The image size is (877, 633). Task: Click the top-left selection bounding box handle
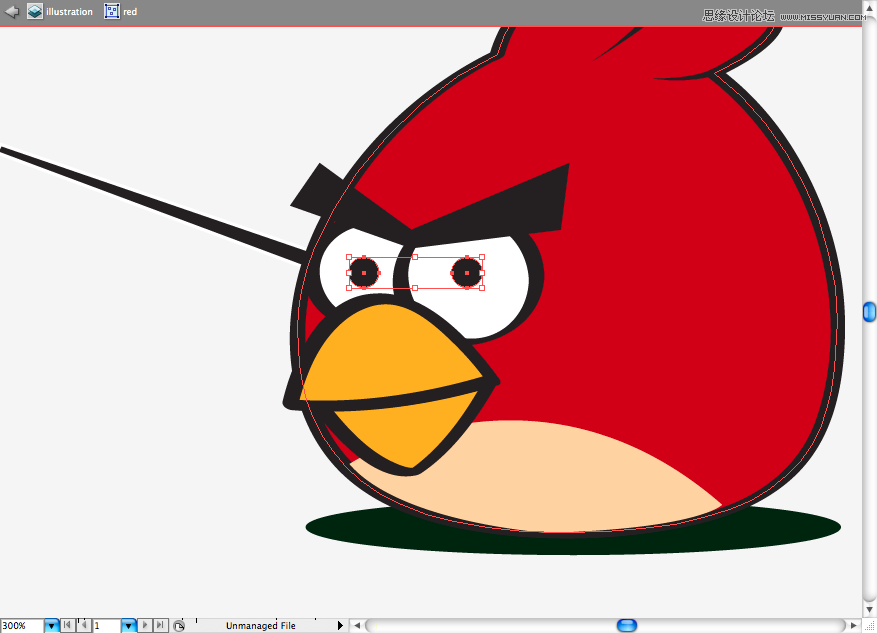(x=349, y=257)
